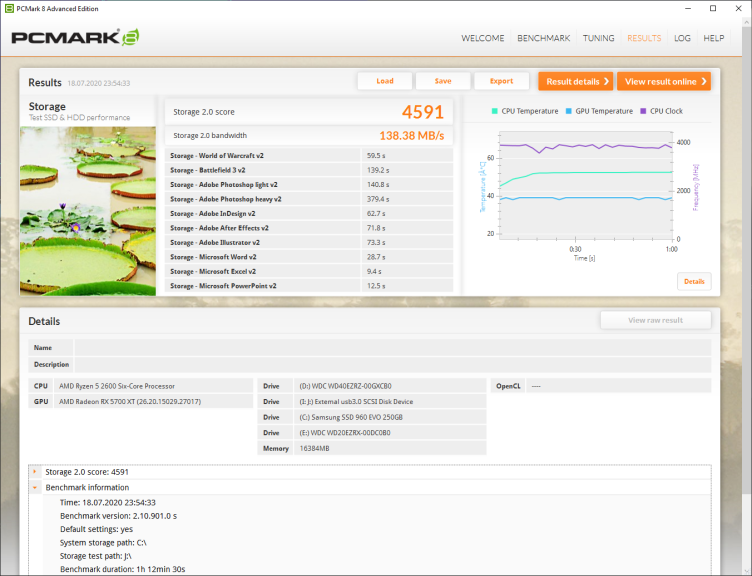The image size is (752, 576).
Task: Click the GPU Temperature legend swatch
Action: pyautogui.click(x=568, y=111)
